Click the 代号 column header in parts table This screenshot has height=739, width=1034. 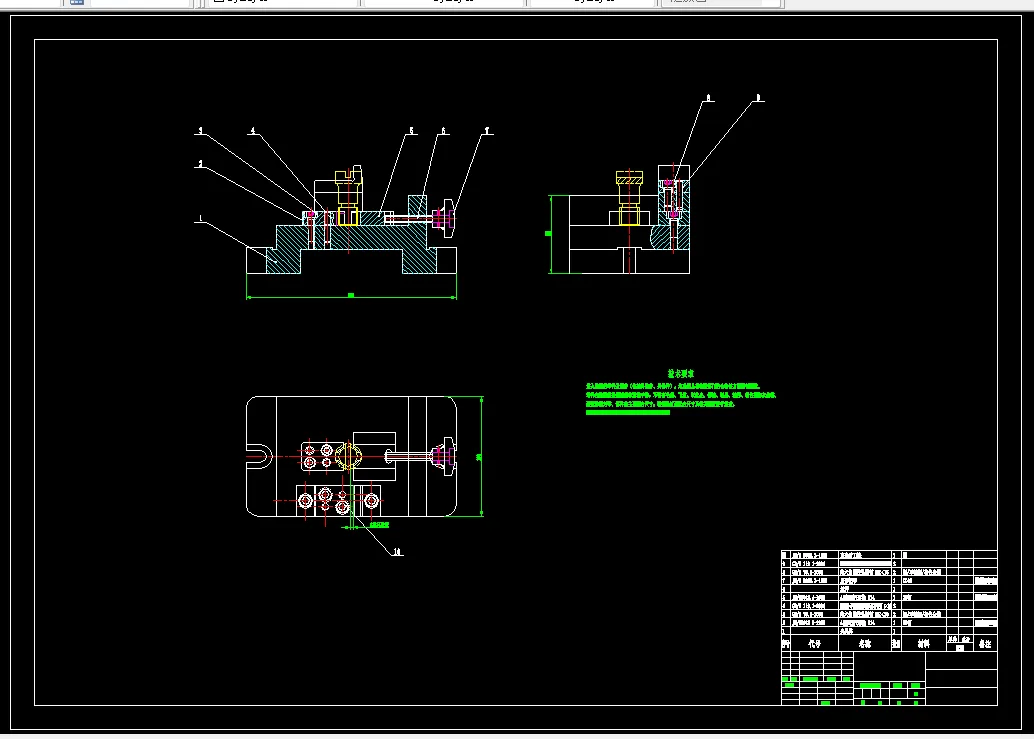(x=814, y=643)
